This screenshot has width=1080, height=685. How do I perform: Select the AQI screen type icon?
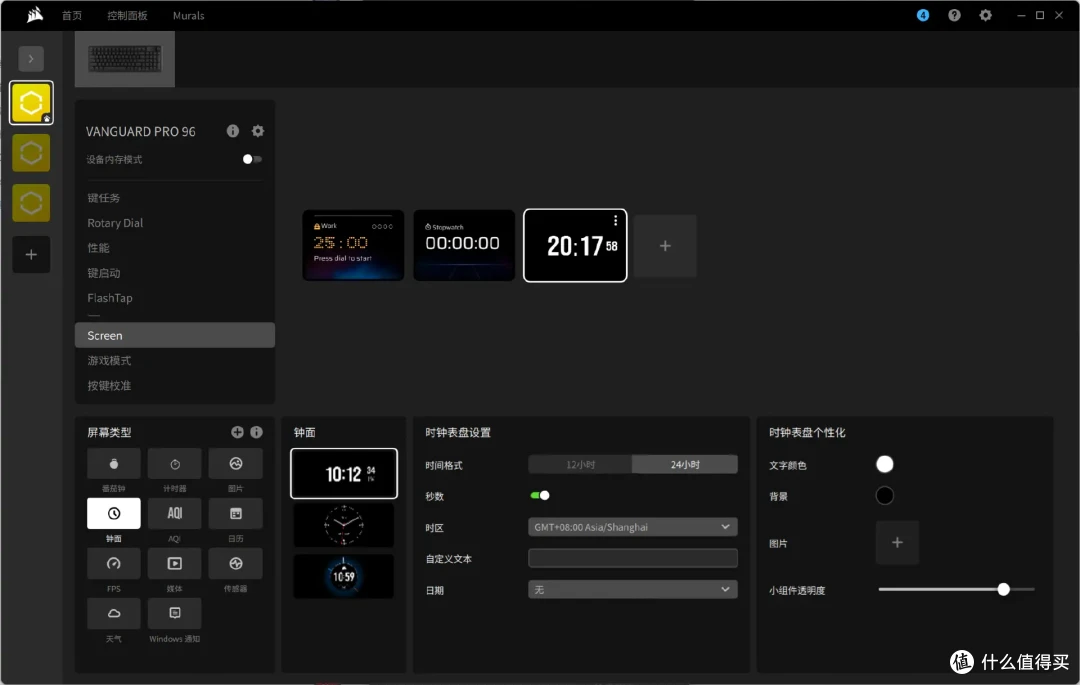pos(174,514)
